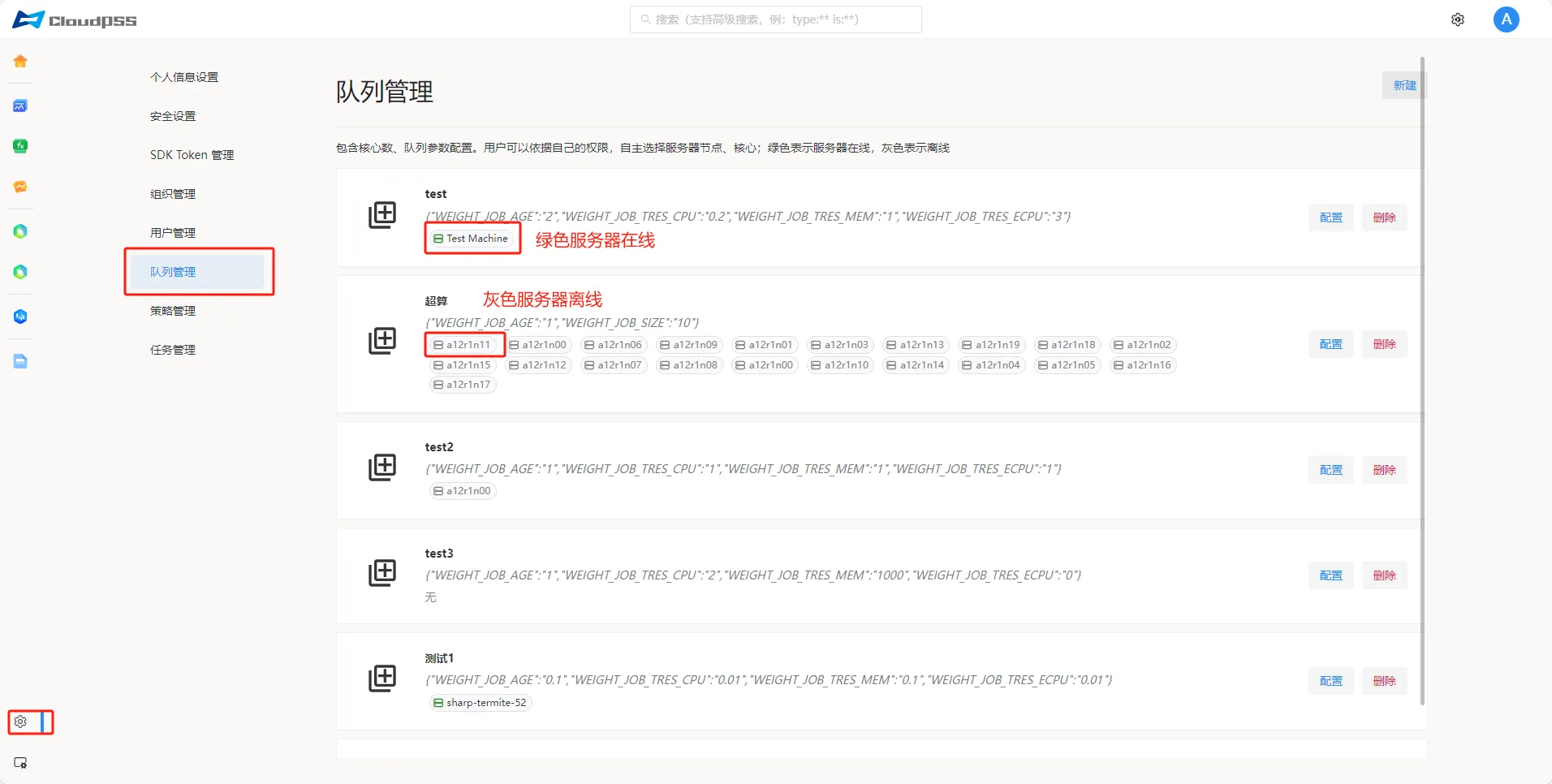Click 配置 for the test queue

coord(1331,218)
